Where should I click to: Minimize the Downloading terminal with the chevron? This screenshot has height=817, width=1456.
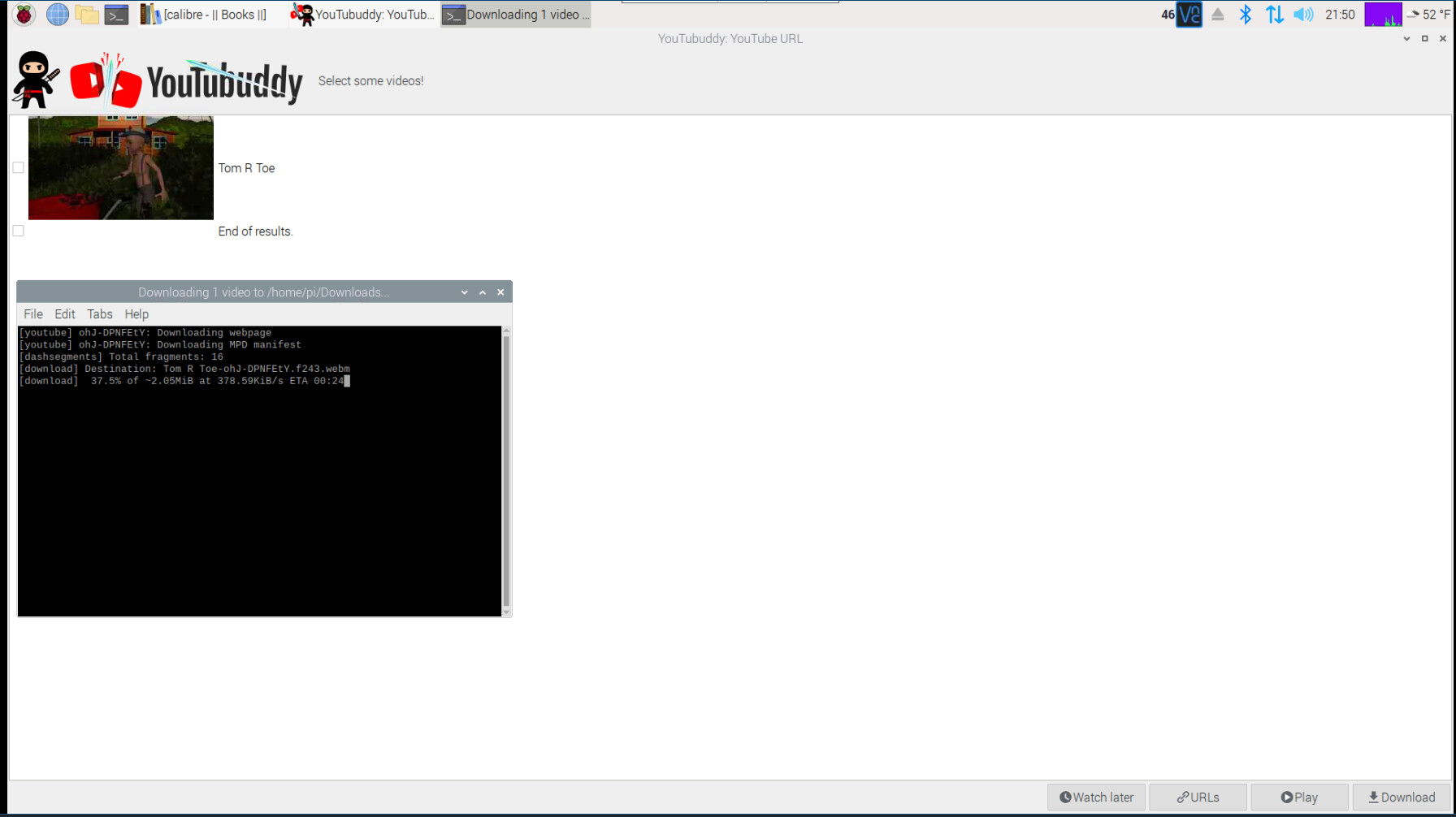point(465,292)
